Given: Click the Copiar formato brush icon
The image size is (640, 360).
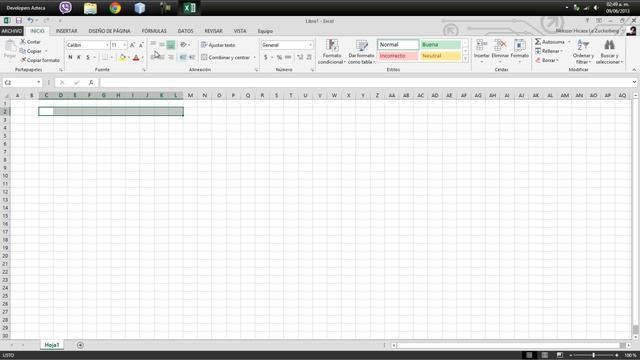Looking at the screenshot, I should tap(23, 60).
